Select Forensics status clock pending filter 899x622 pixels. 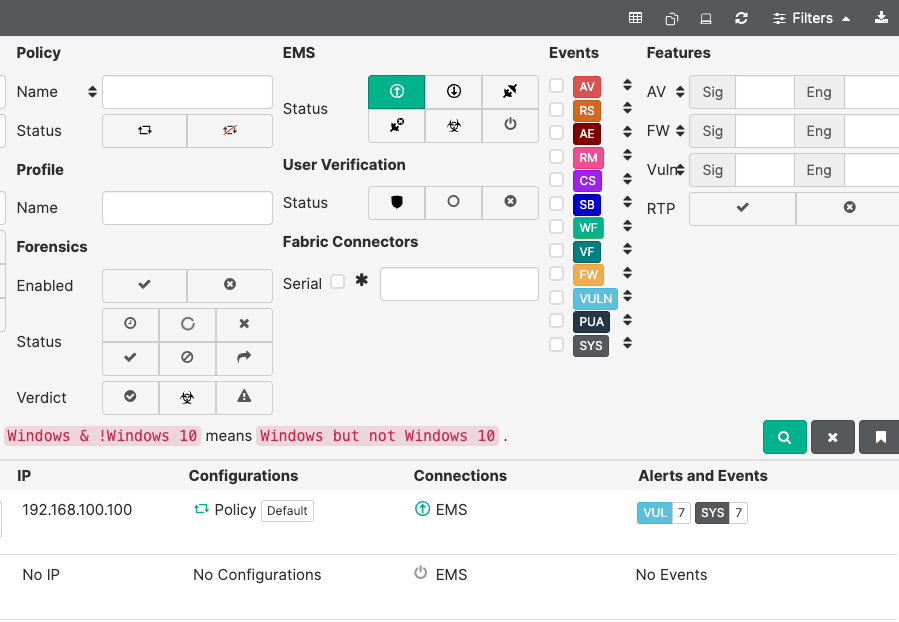(x=131, y=324)
